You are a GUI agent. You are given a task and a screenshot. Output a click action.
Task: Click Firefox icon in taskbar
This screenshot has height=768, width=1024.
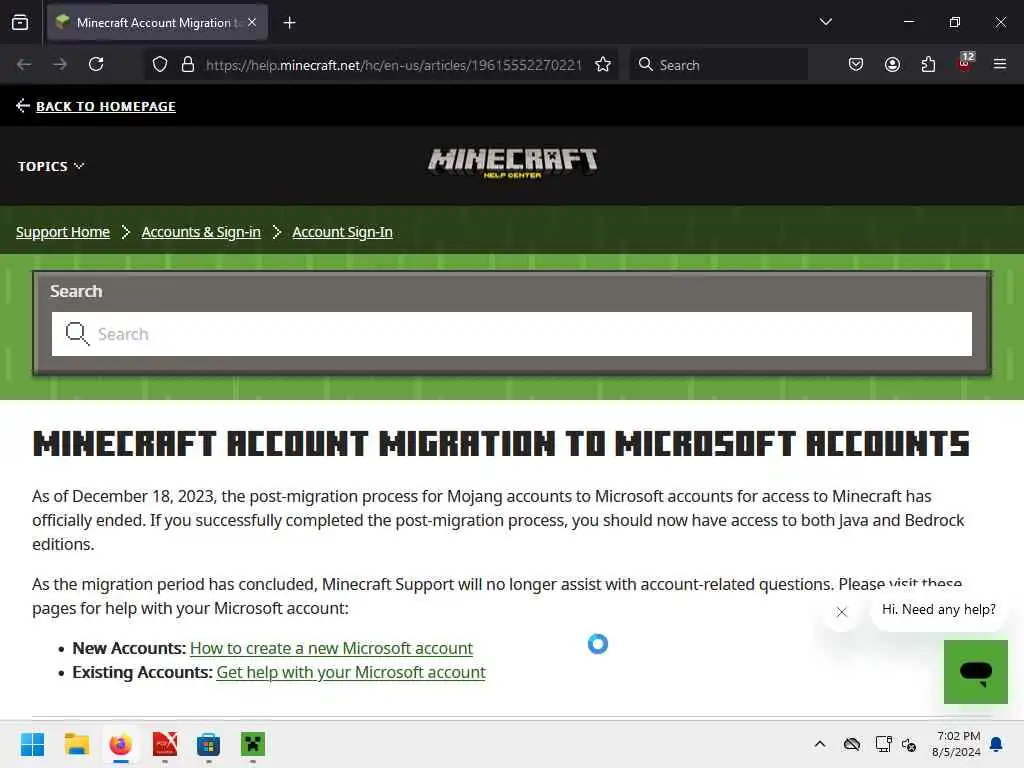pos(120,744)
